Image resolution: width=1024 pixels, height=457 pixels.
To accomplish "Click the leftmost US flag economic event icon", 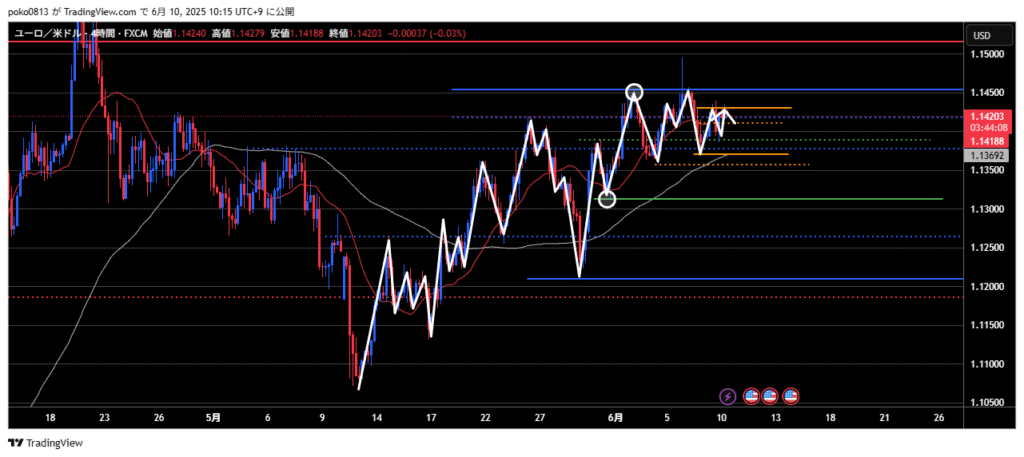I will click(x=750, y=396).
